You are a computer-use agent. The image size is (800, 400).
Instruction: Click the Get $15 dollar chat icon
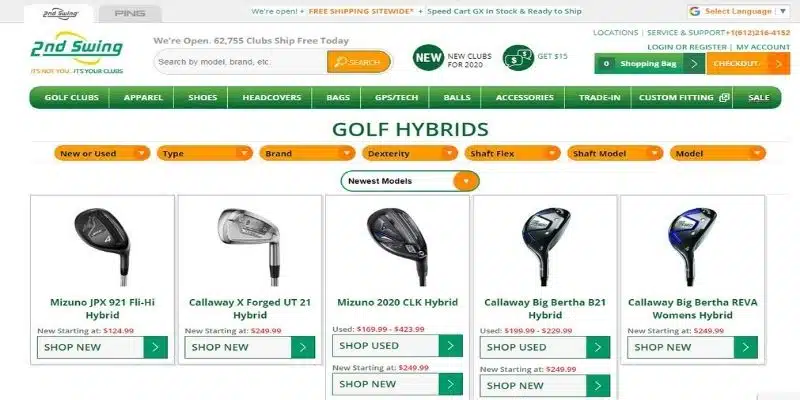tap(518, 58)
